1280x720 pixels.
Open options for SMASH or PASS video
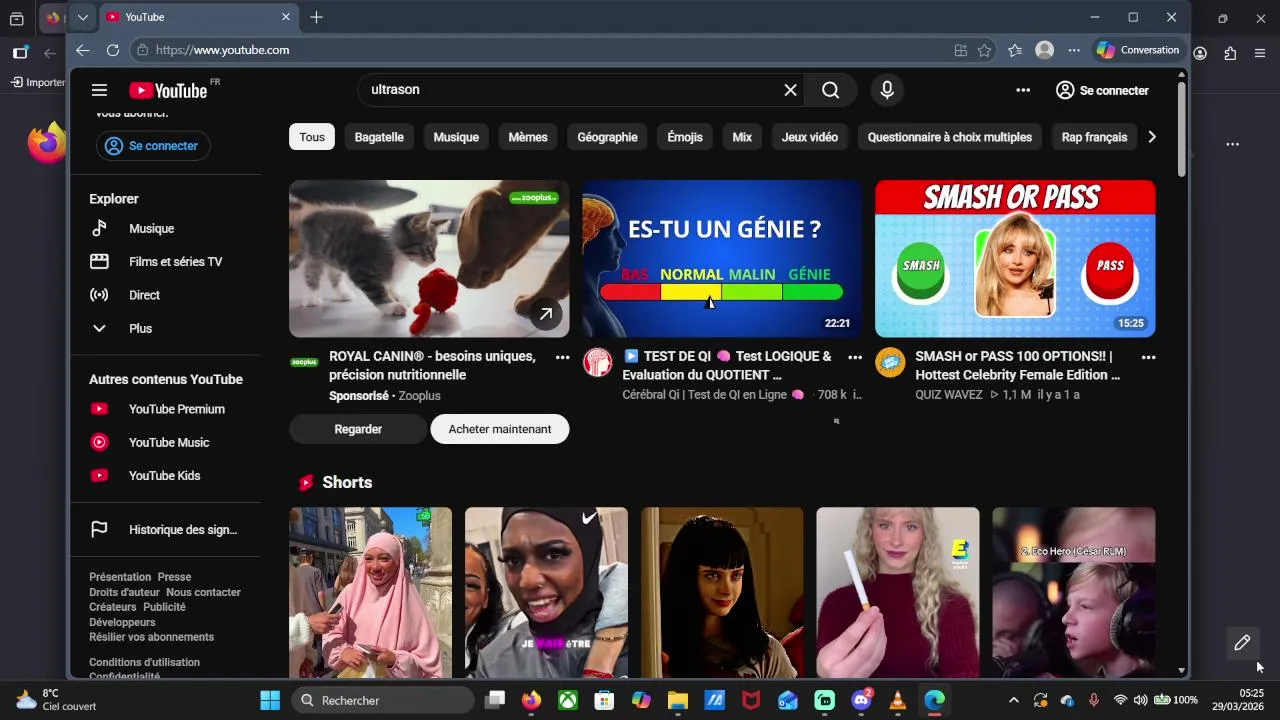tap(1148, 357)
